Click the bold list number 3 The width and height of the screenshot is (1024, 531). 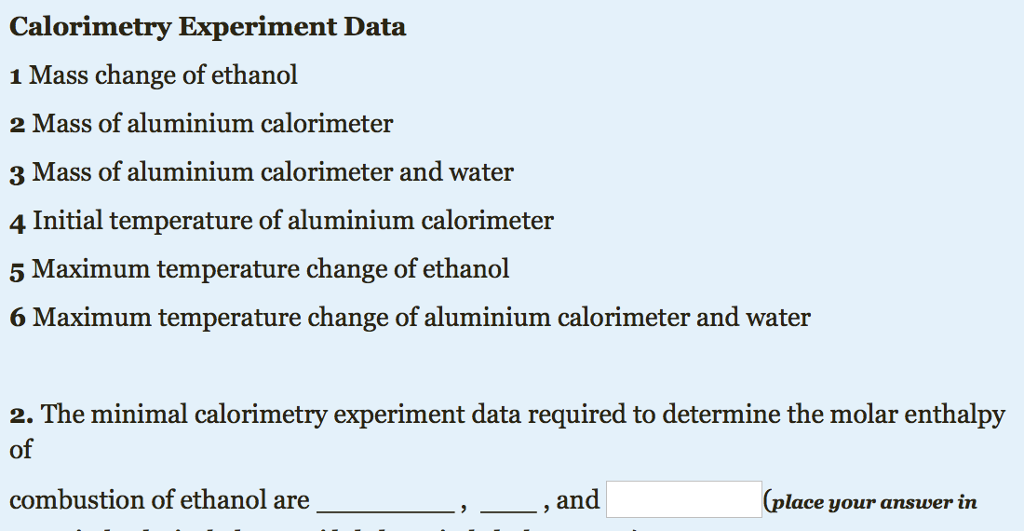coord(18,174)
